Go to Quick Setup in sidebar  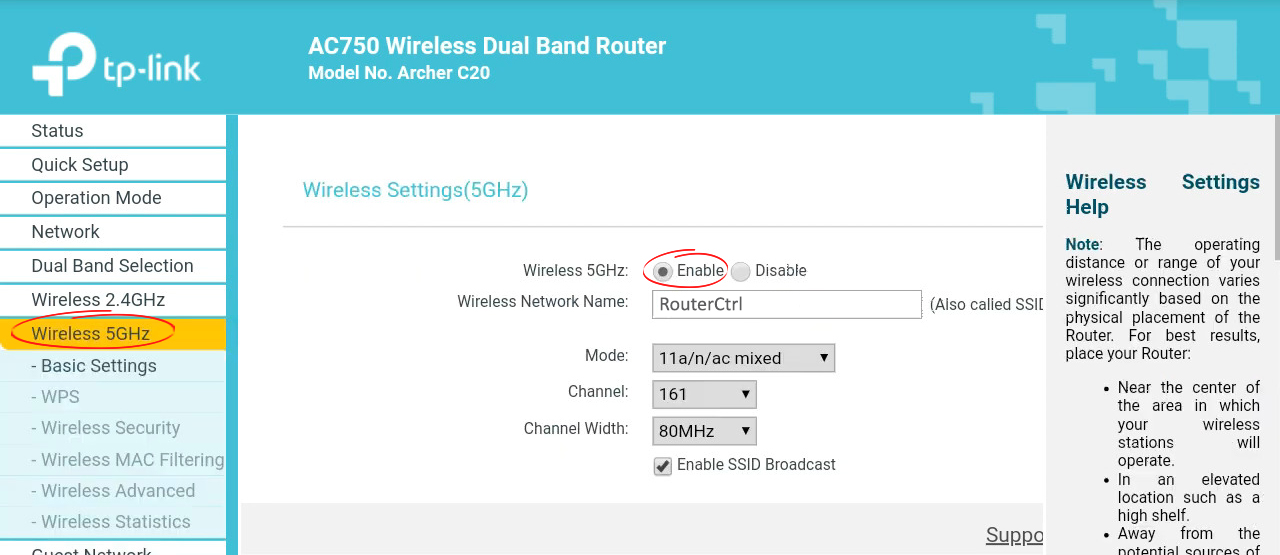[80, 165]
